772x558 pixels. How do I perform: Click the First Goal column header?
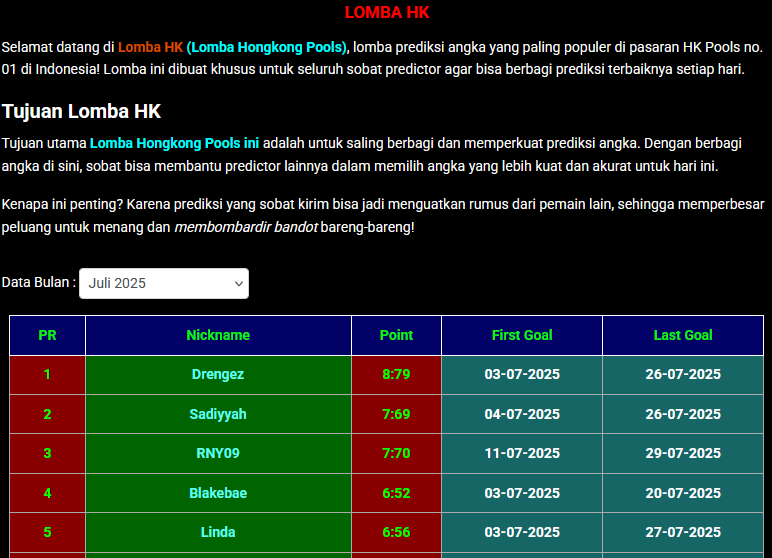[x=522, y=335]
